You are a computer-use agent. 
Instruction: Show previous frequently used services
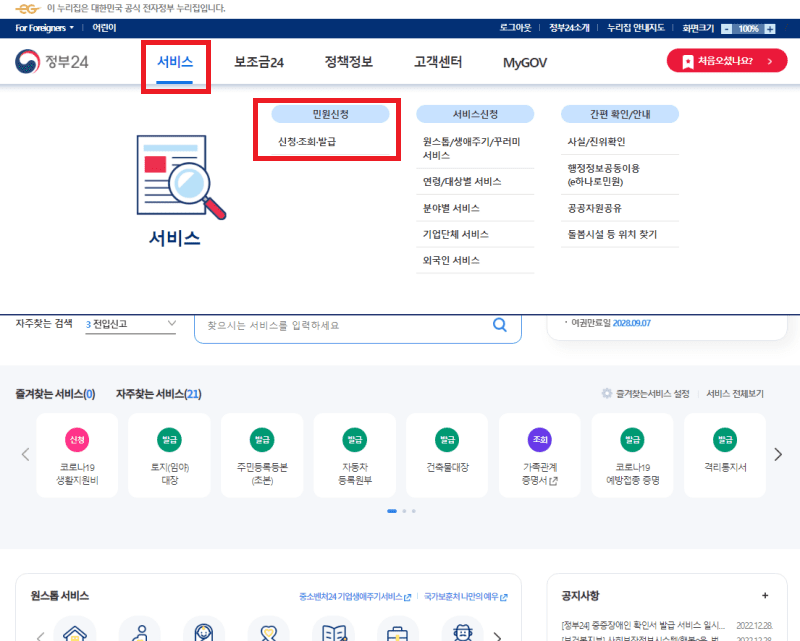coord(25,454)
